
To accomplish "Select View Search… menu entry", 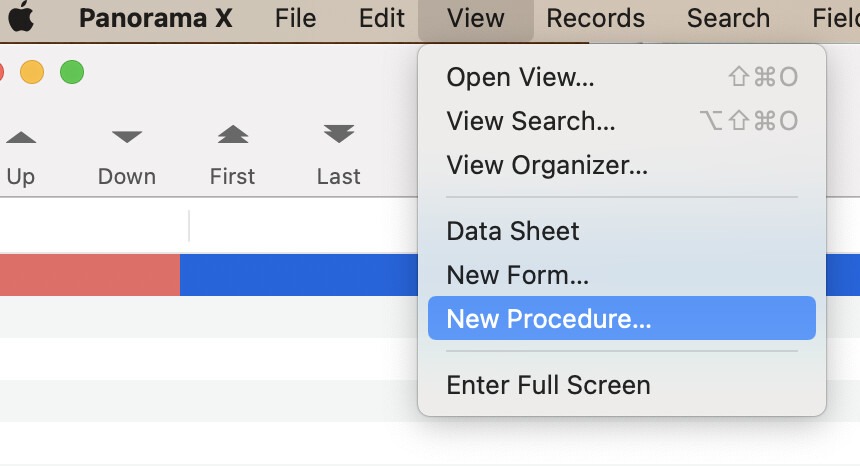I will pos(530,121).
